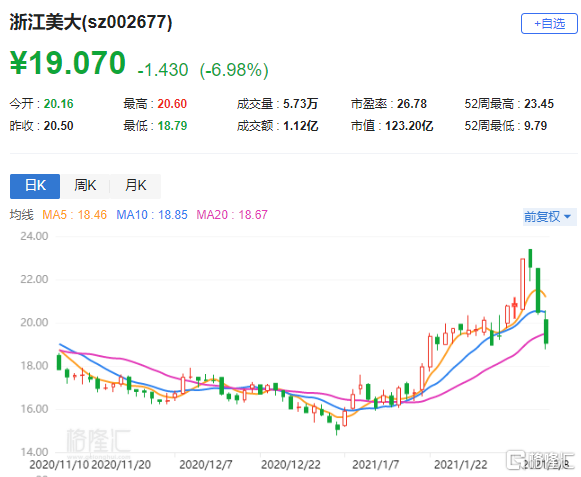Click the 2020/12/7 date label

pos(206,465)
